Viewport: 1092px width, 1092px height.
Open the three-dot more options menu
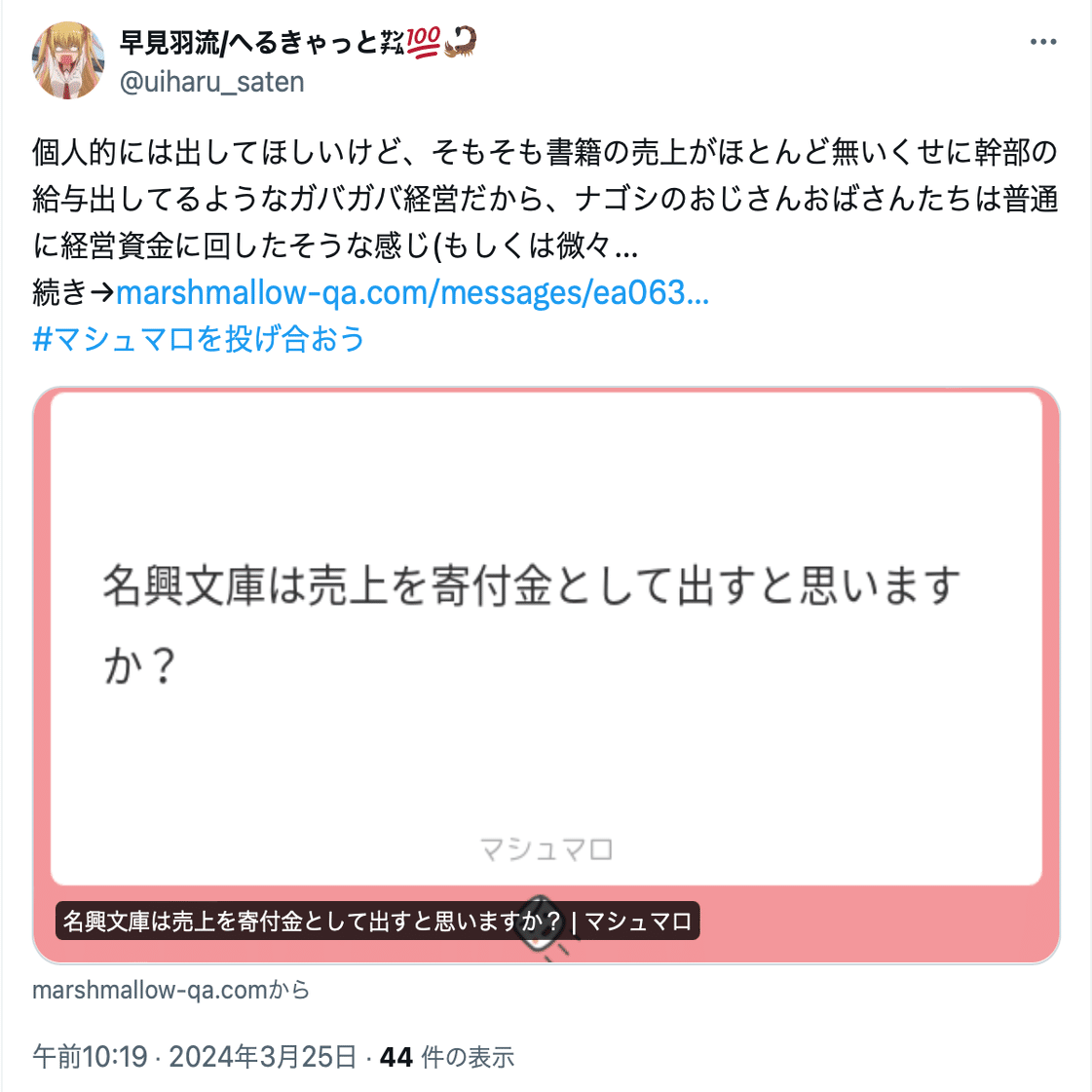tap(1042, 43)
